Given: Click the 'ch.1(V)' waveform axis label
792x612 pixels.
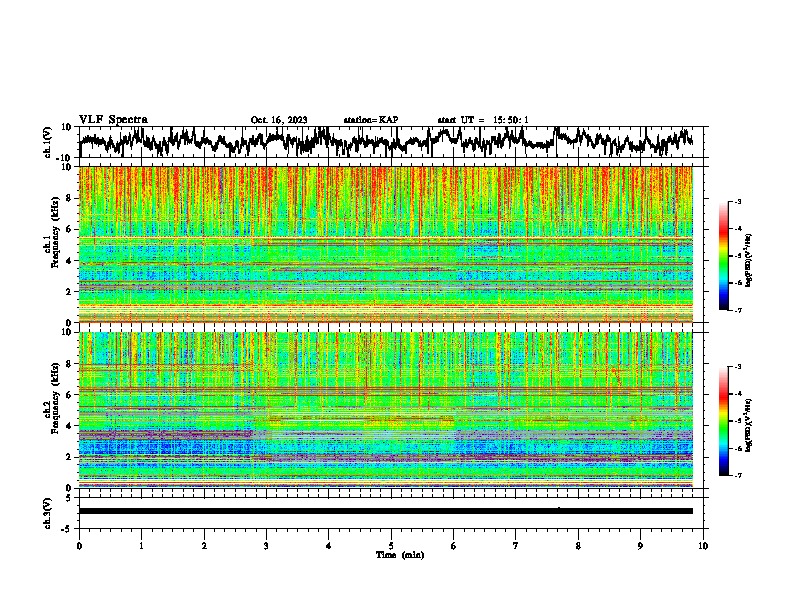Looking at the screenshot, I should pyautogui.click(x=48, y=142).
